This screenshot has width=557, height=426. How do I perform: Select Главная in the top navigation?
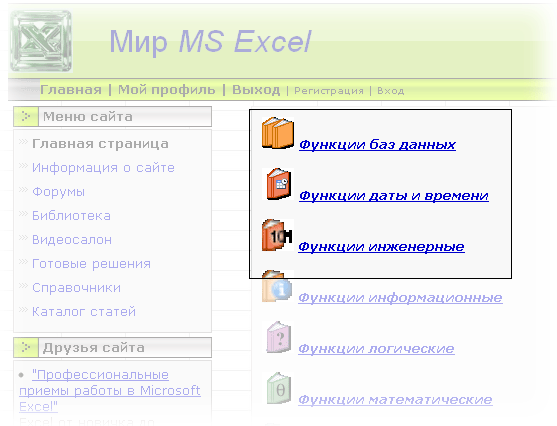[71, 90]
